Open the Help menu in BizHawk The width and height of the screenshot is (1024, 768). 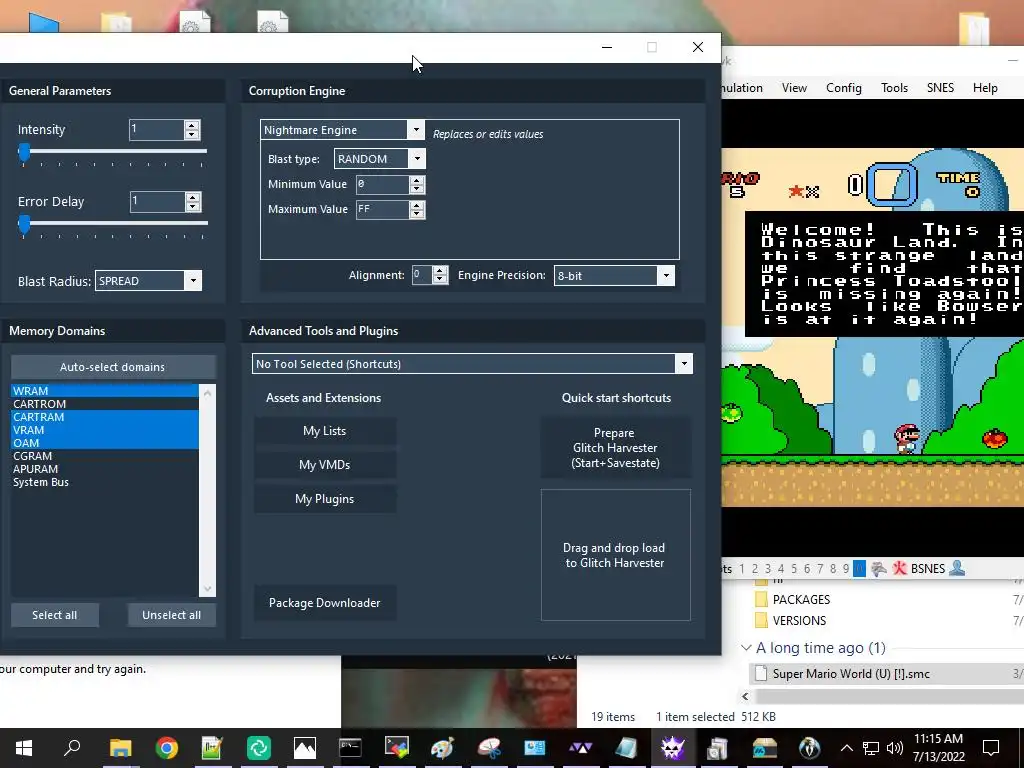985,88
